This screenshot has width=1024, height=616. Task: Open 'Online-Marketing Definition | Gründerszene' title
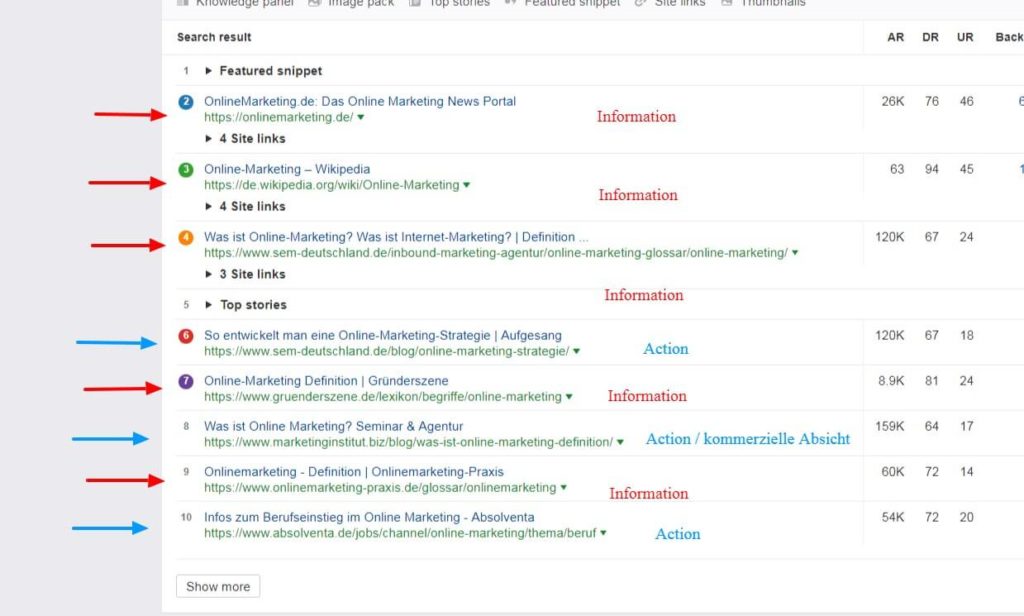[326, 381]
